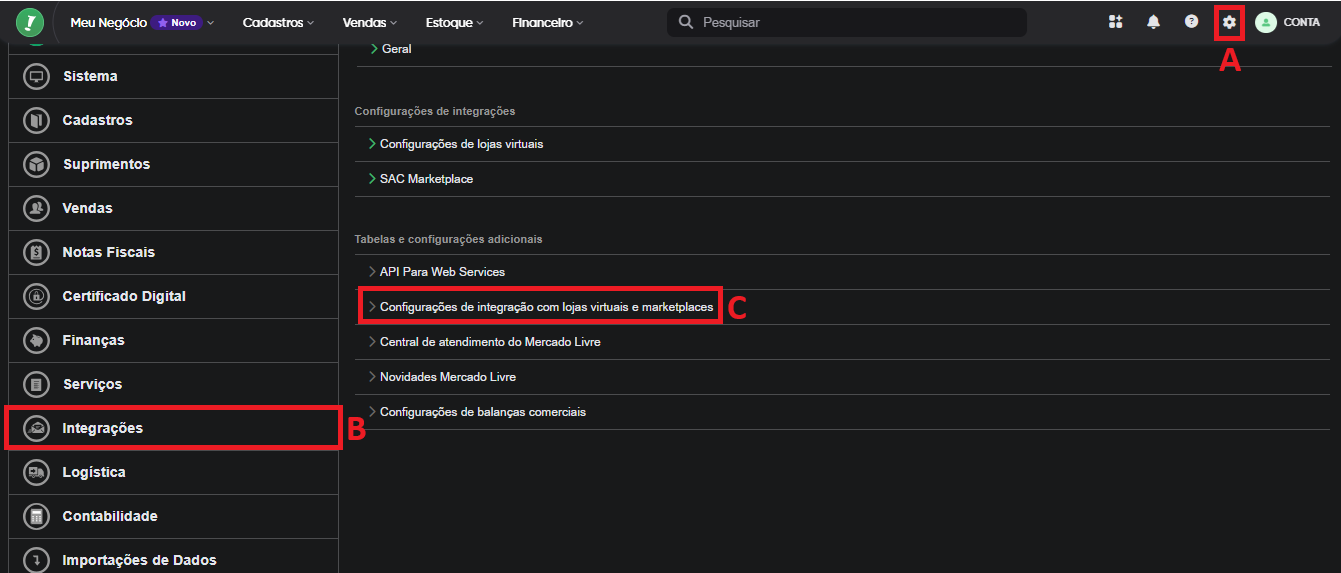Viewport: 1341px width, 573px height.
Task: Click the Importações de Dados icon
Action: 36,560
